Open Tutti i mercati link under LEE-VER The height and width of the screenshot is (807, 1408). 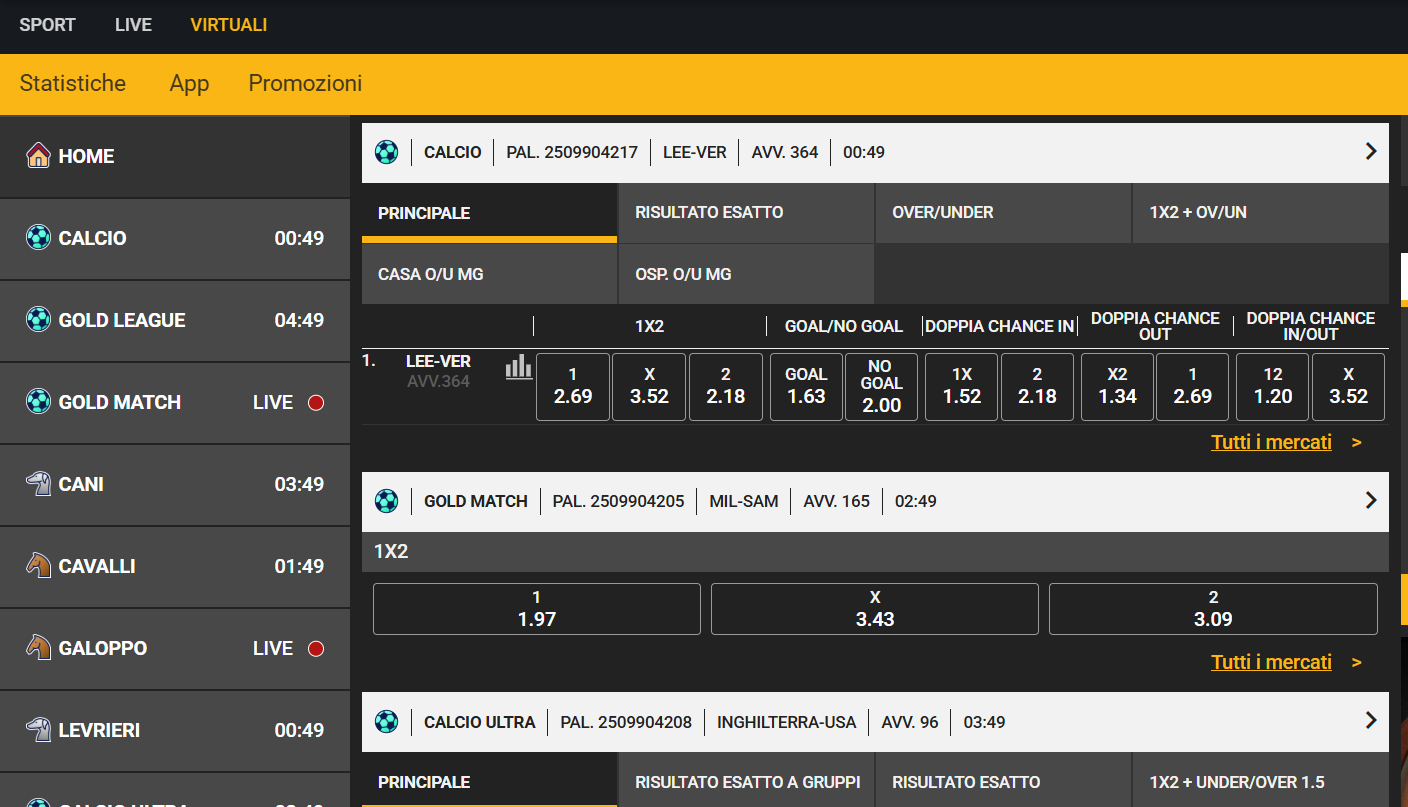1271,442
